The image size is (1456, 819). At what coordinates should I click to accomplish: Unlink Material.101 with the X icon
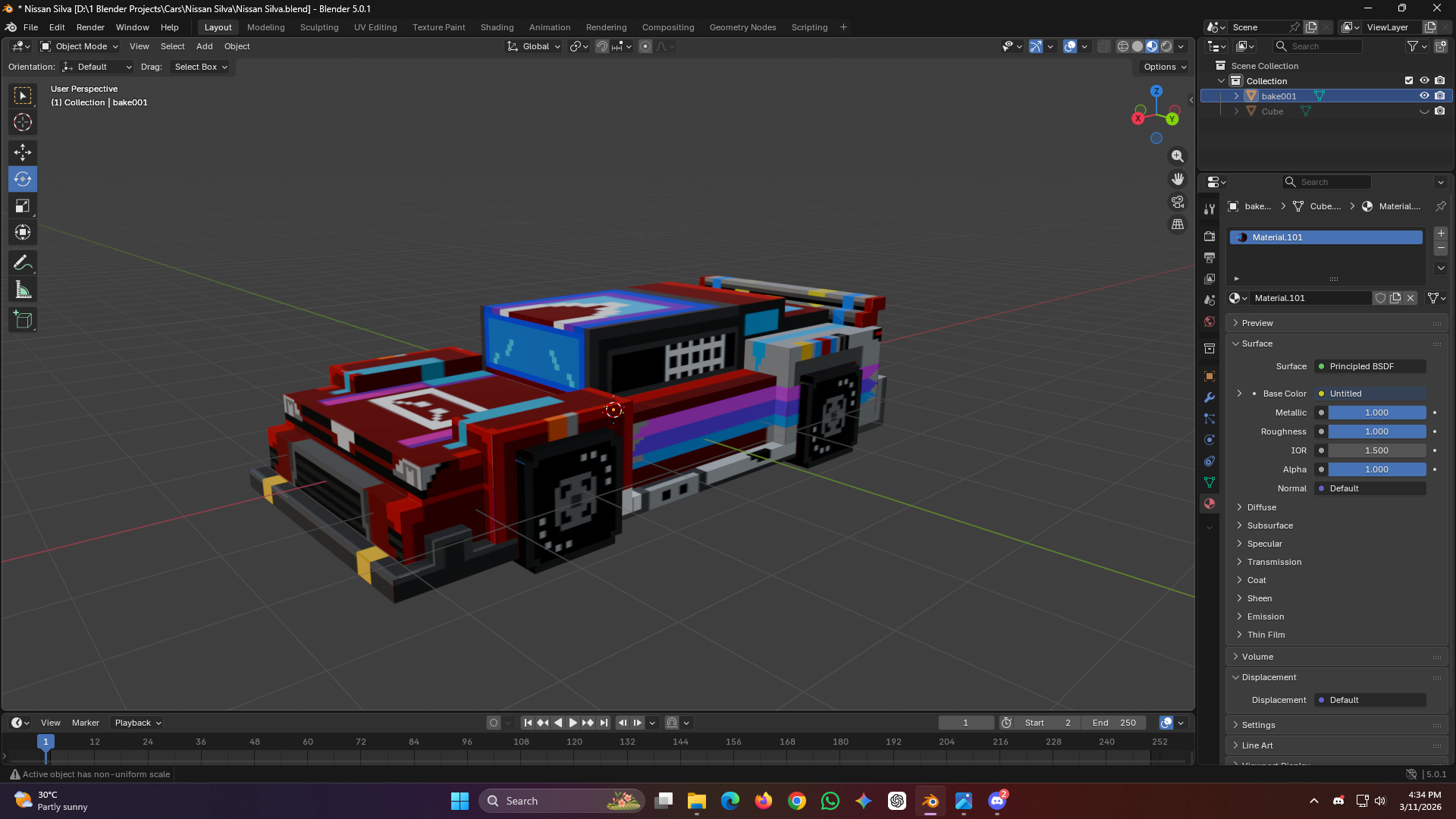pos(1410,298)
